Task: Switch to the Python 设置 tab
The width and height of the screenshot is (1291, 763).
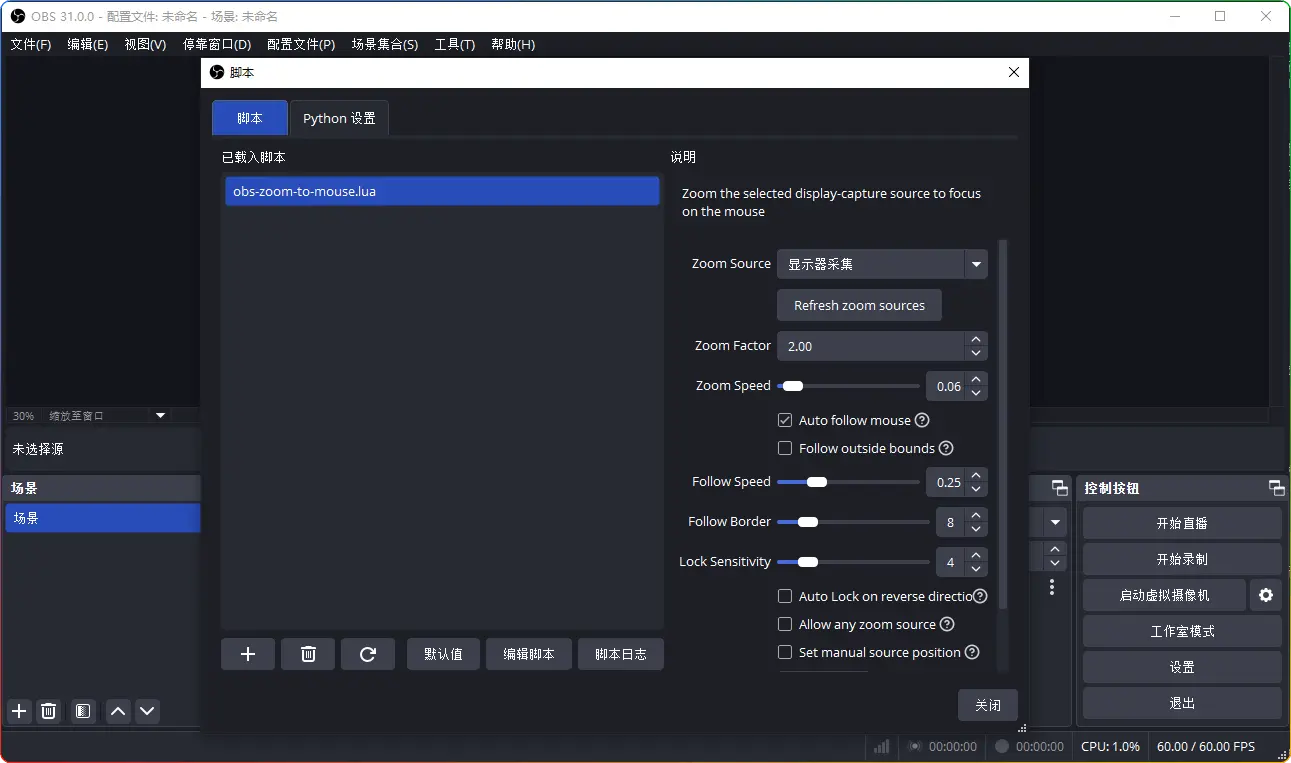Action: tap(339, 118)
